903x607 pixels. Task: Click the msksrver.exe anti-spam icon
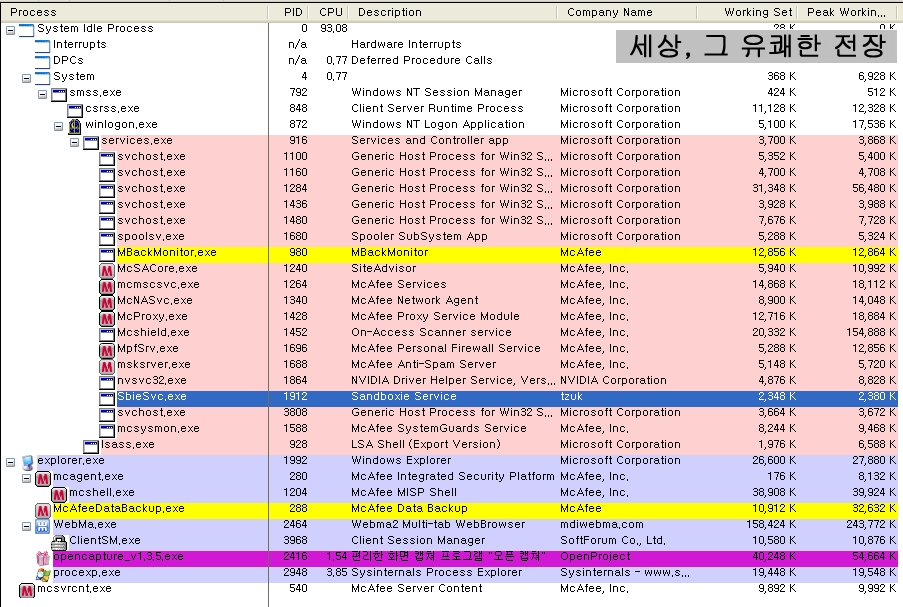[x=107, y=366]
